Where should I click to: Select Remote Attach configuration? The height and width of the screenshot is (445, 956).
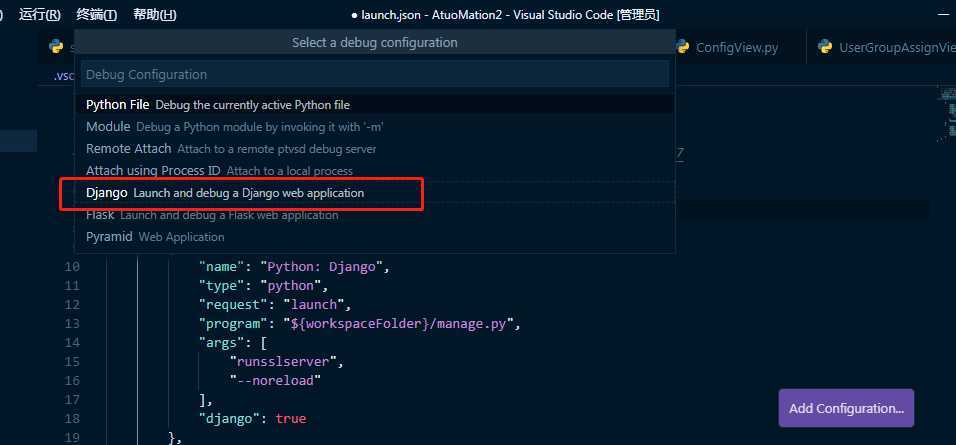point(374,149)
